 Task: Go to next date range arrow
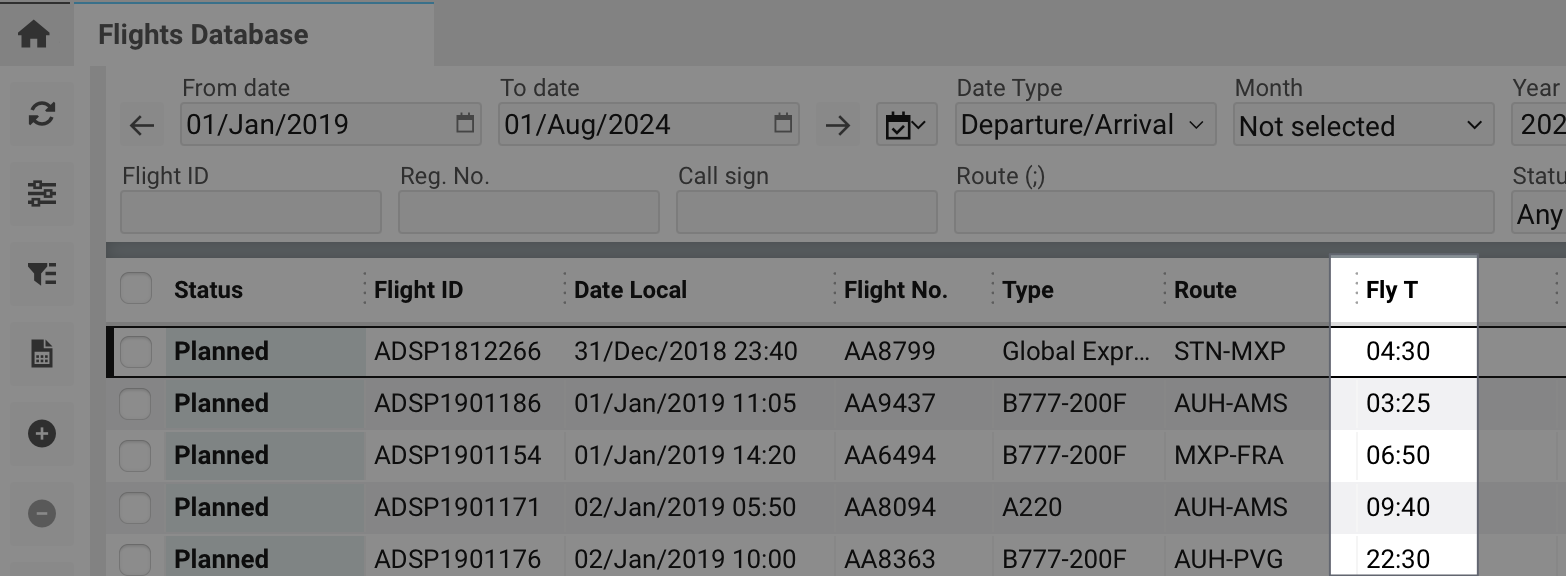tap(837, 125)
